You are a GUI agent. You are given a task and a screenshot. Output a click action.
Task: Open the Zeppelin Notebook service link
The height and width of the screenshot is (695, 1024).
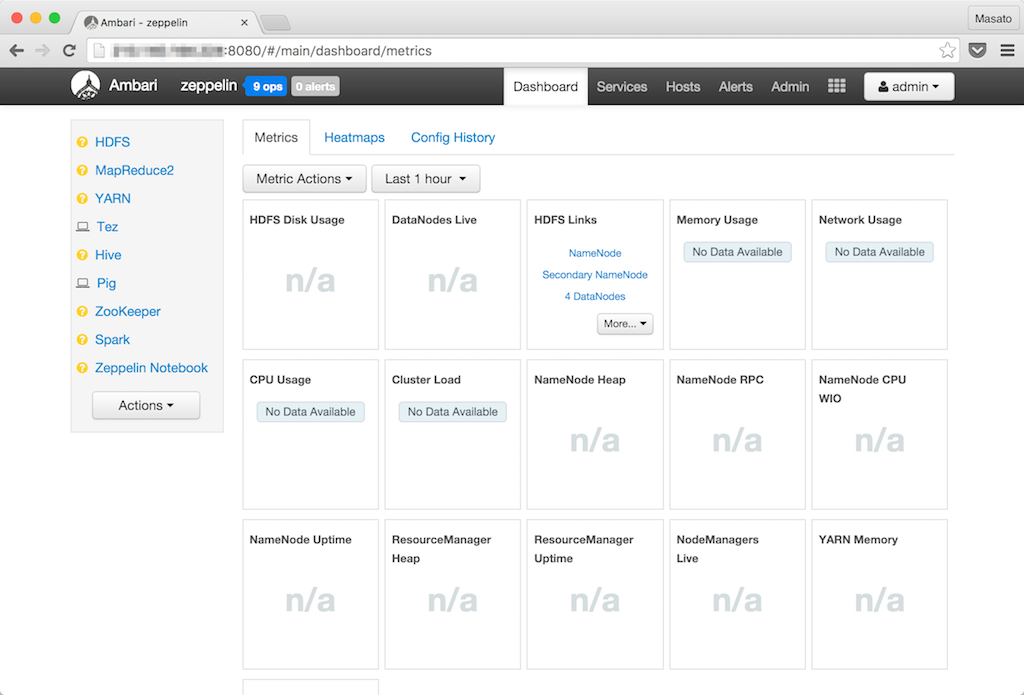click(x=152, y=368)
